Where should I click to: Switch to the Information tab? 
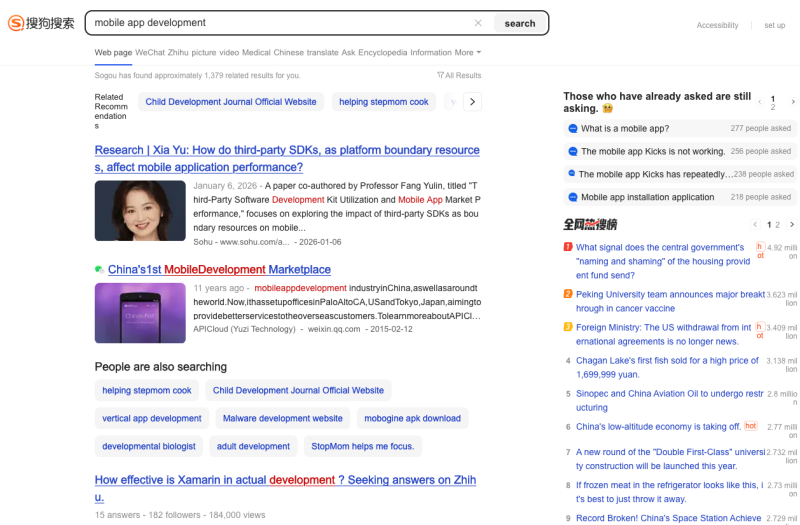point(431,53)
